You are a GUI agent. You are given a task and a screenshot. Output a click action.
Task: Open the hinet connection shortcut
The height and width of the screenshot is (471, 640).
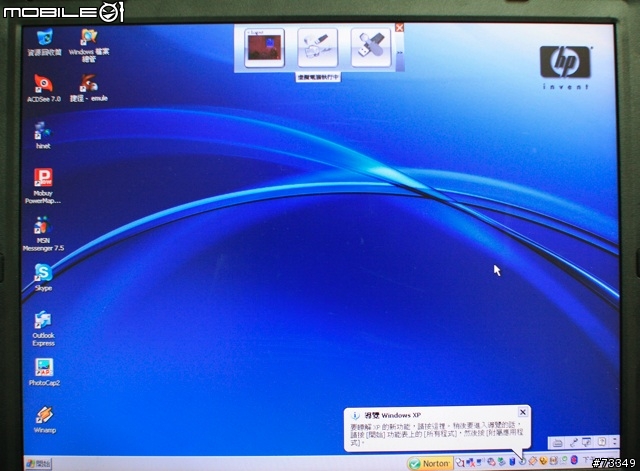(x=43, y=136)
